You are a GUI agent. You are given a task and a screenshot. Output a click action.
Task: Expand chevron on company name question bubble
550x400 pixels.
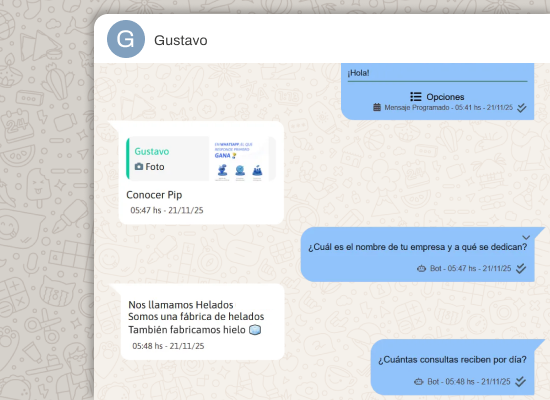point(526,238)
